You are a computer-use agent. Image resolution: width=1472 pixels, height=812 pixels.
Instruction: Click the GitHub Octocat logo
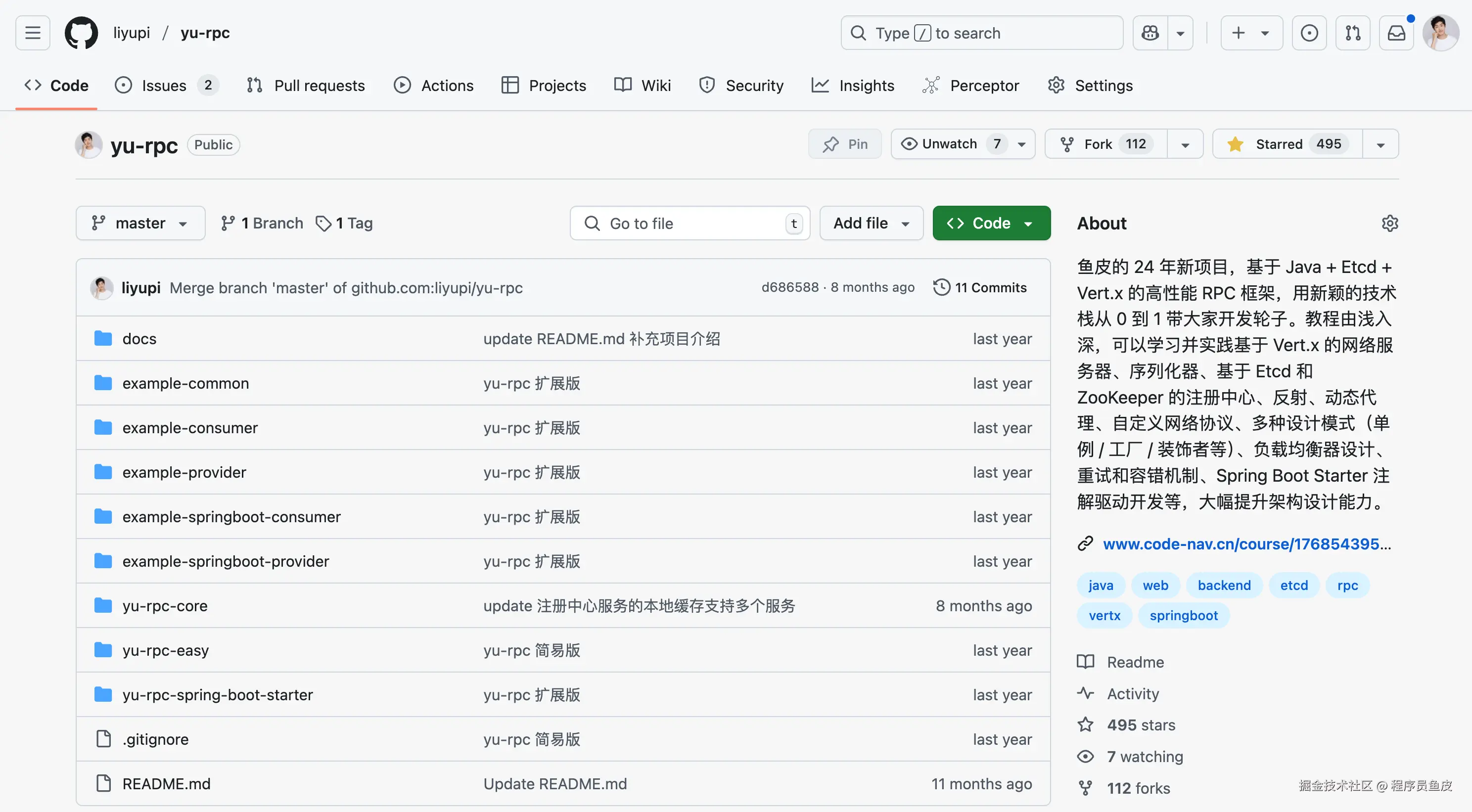pyautogui.click(x=81, y=33)
